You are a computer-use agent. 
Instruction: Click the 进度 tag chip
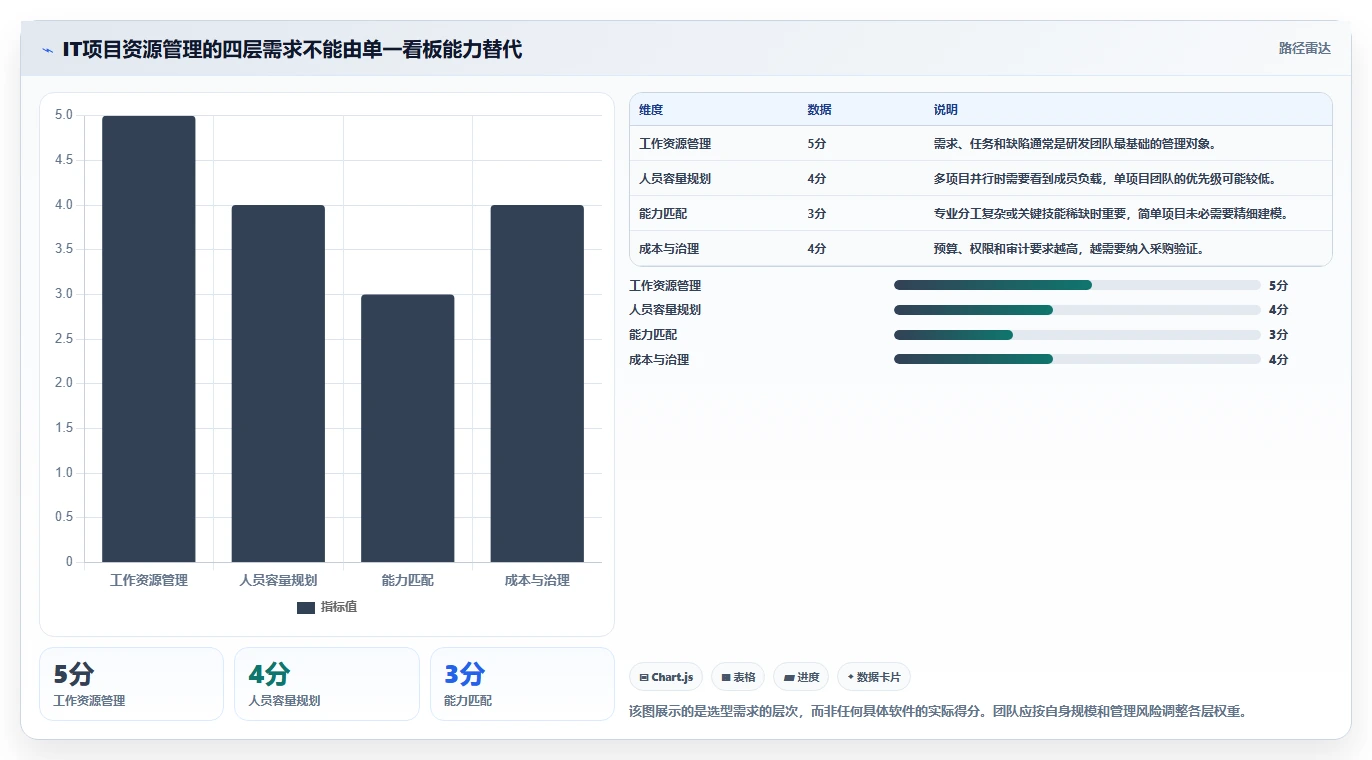pyautogui.click(x=801, y=677)
